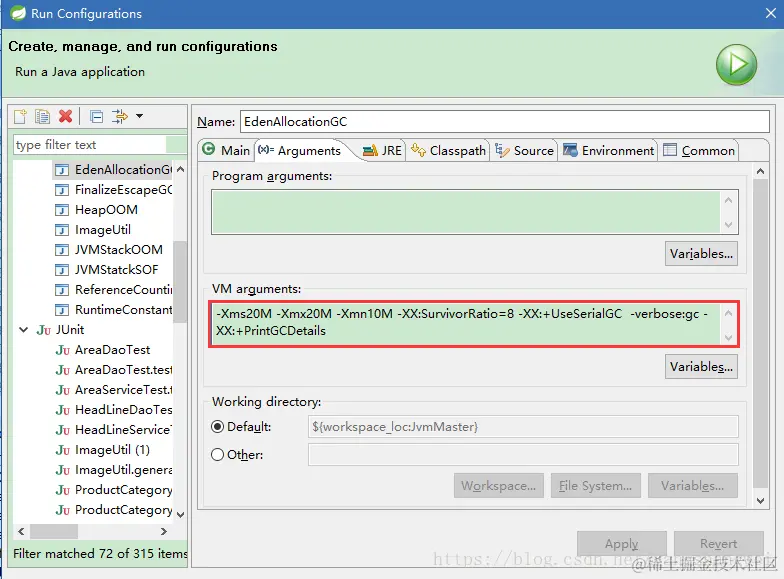The height and width of the screenshot is (579, 784).
Task: Click Variables button in Working directory section
Action: click(692, 486)
